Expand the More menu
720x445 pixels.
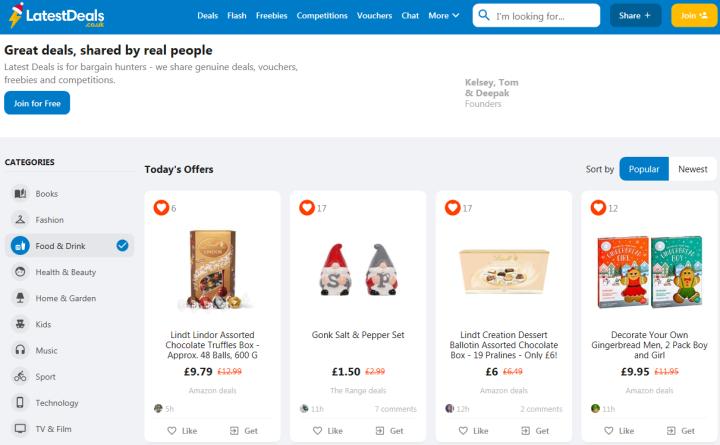(444, 16)
